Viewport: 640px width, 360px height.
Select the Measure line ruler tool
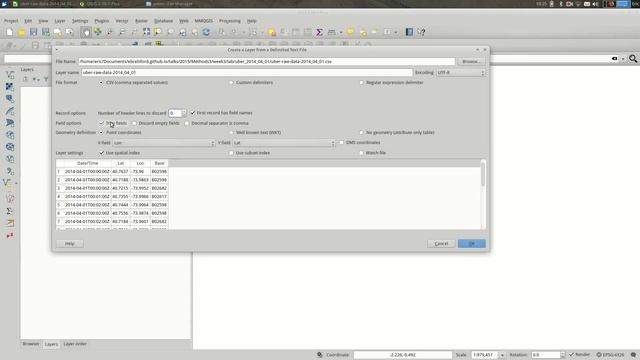pos(332,32)
